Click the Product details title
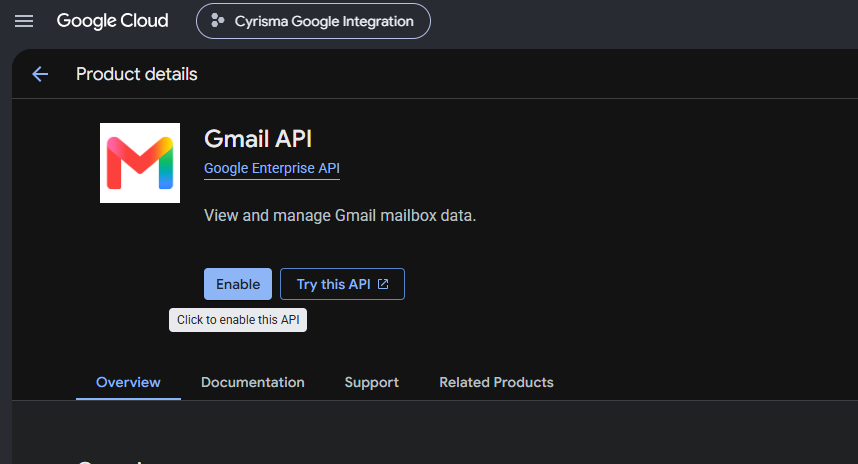 click(x=137, y=74)
